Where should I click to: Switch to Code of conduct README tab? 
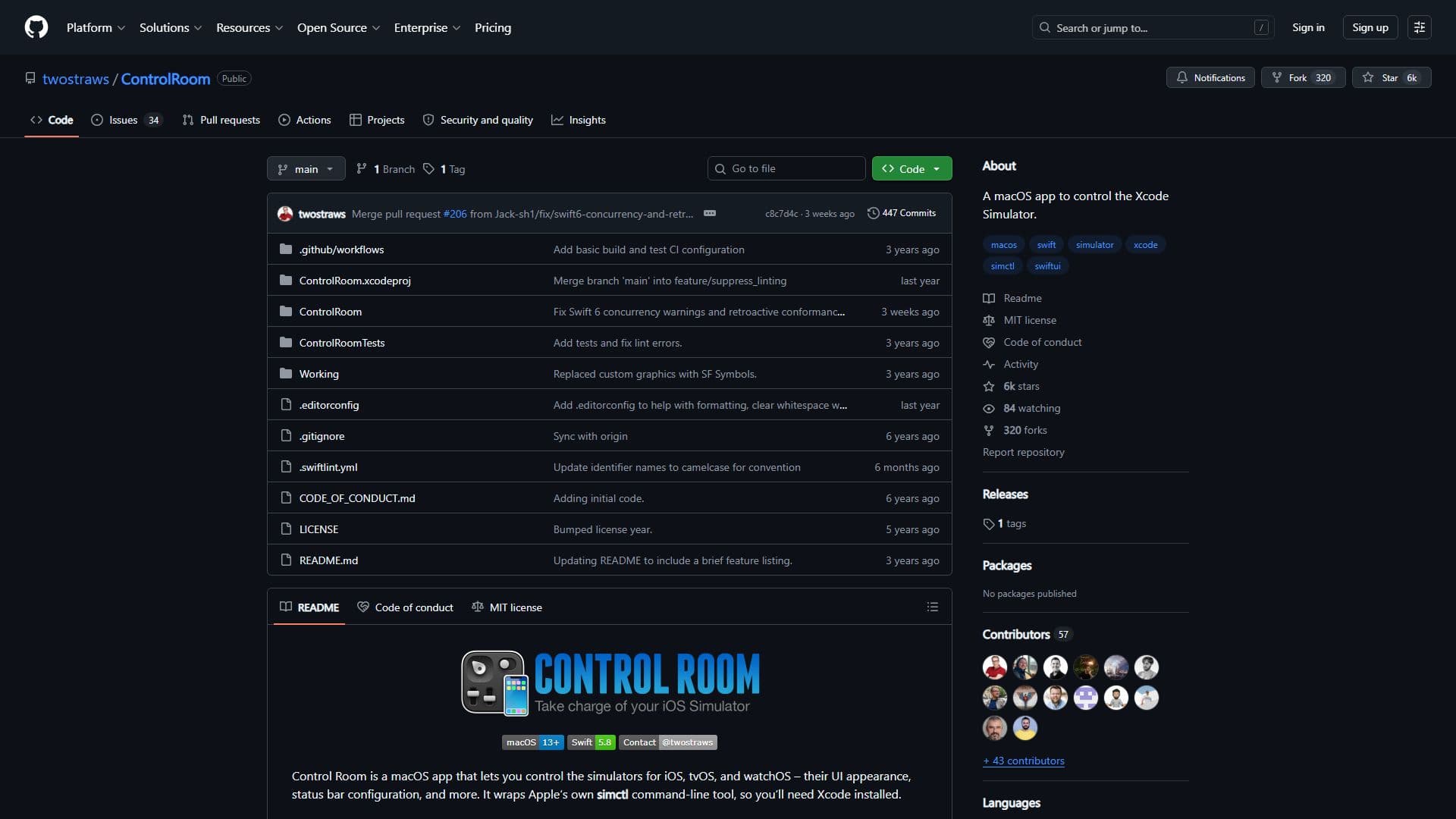coord(405,607)
